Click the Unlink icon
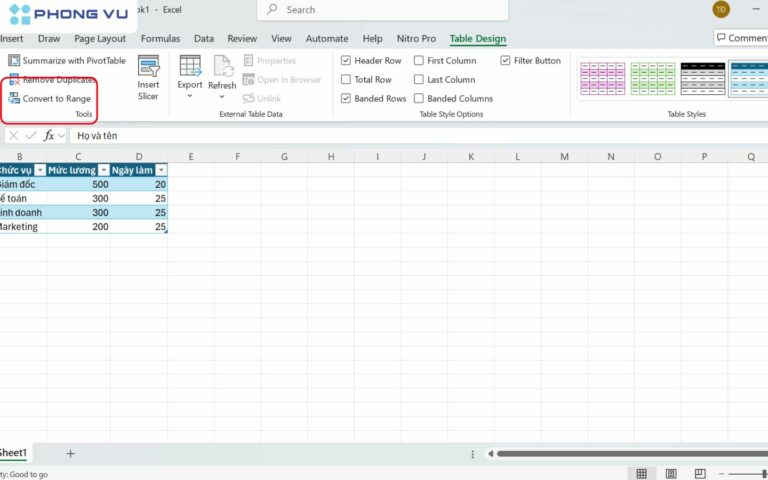Screen dimensions: 768x480 pos(248,98)
